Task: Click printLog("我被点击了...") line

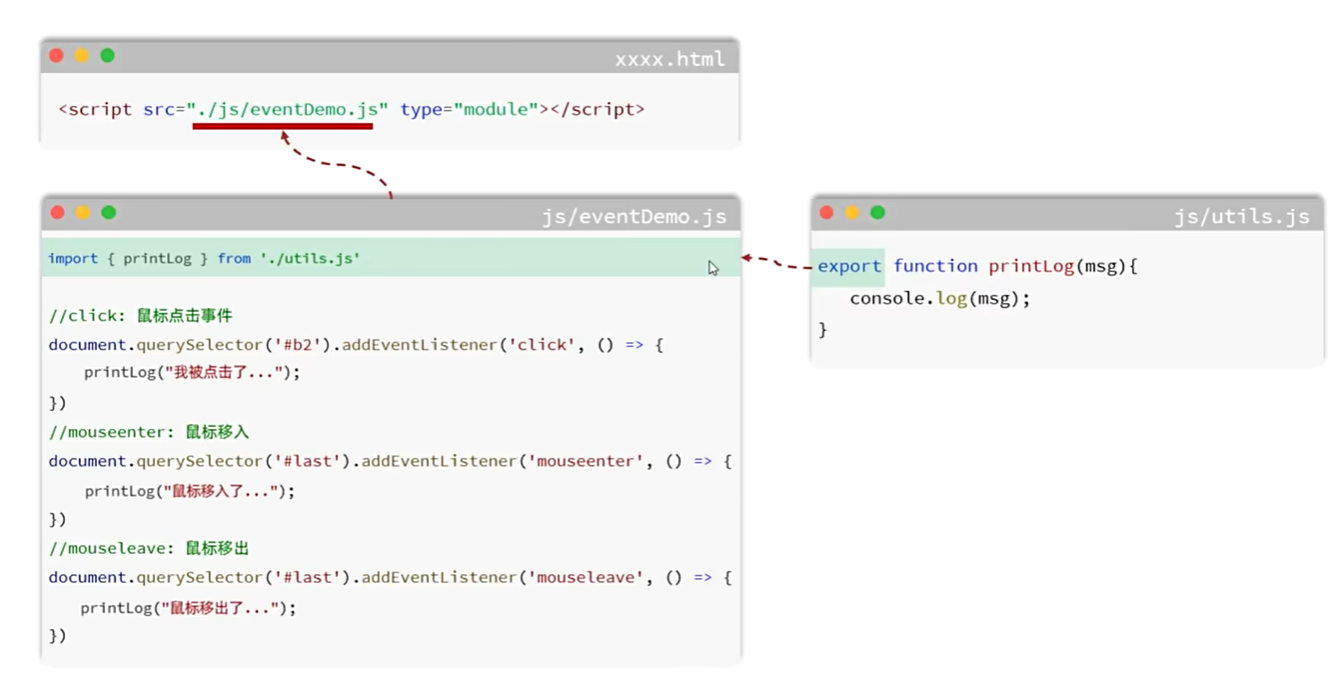Action: (x=192, y=372)
